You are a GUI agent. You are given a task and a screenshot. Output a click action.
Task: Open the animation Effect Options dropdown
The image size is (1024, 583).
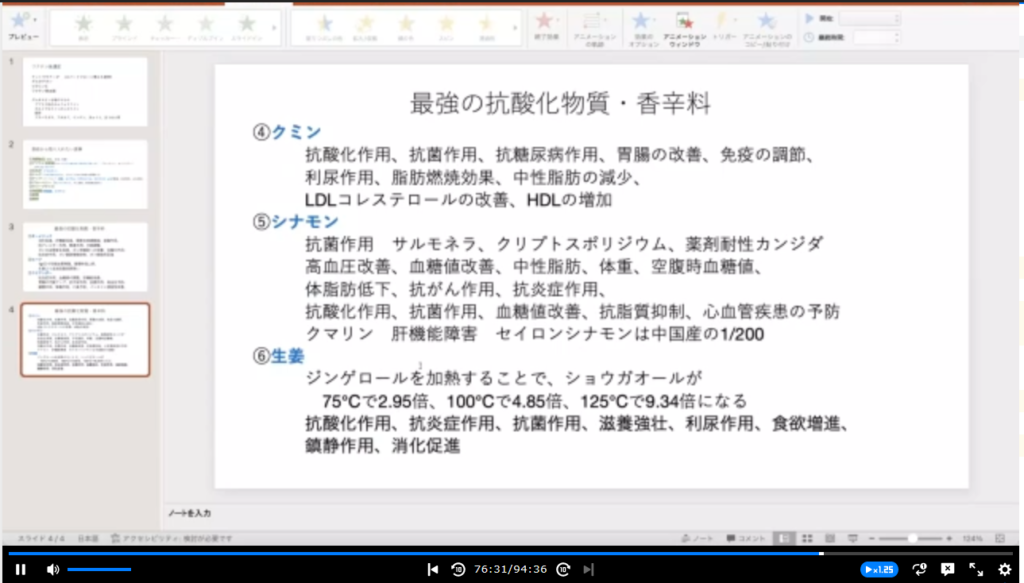point(643,25)
